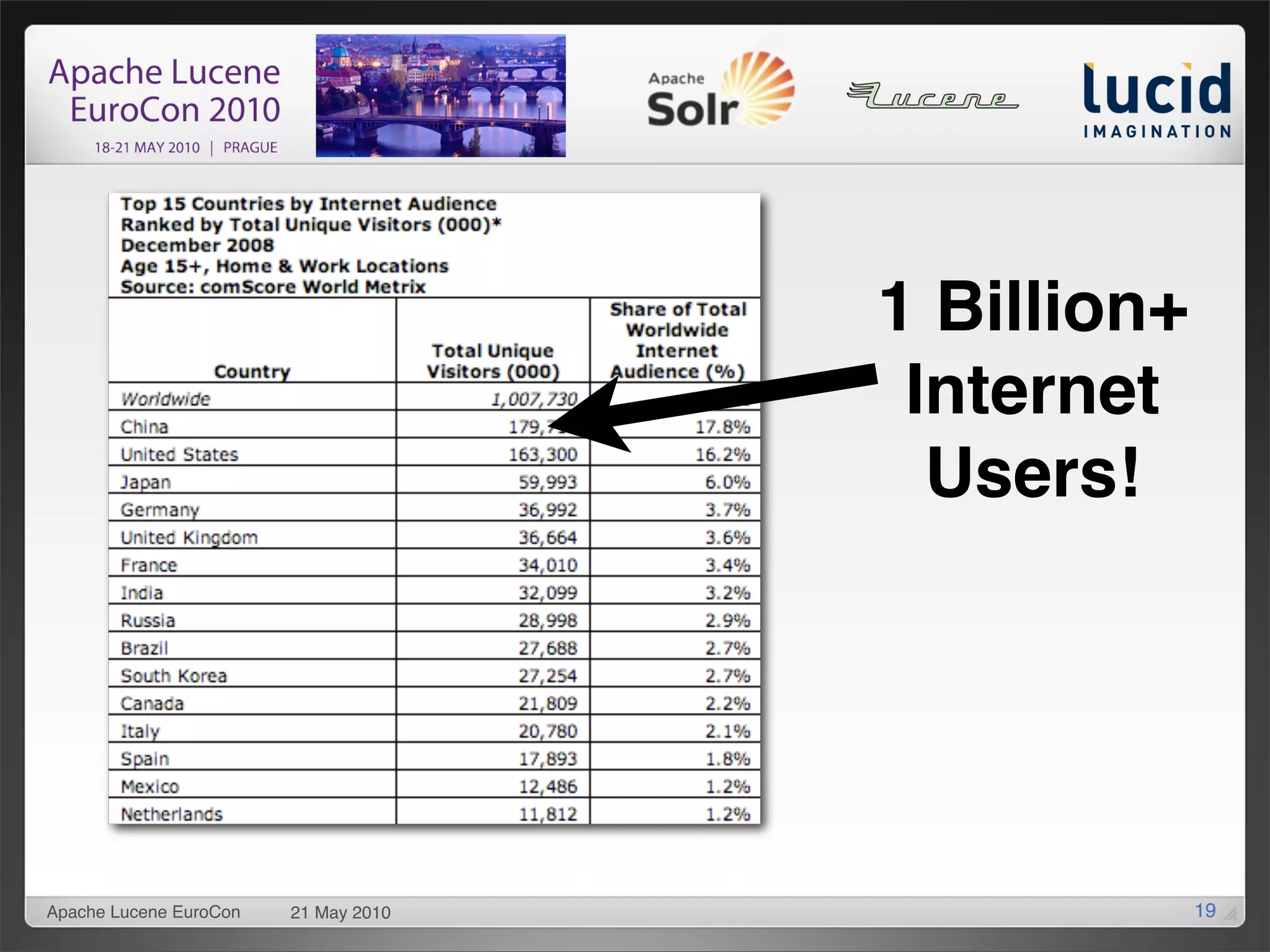
Task: Click the 21,809 visitors value
Action: tap(548, 703)
